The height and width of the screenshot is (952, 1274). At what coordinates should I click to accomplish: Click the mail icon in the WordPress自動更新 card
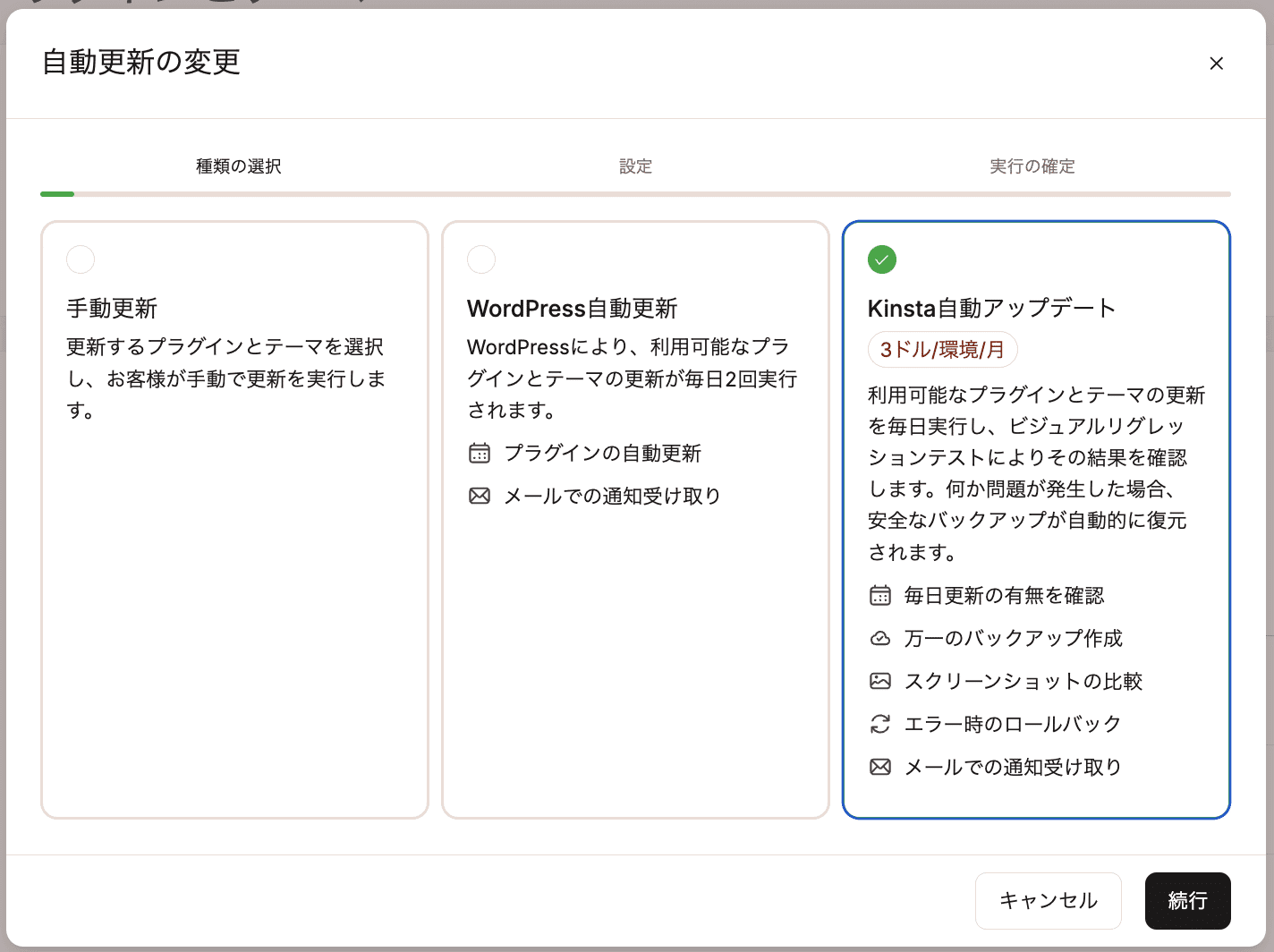pyautogui.click(x=479, y=496)
